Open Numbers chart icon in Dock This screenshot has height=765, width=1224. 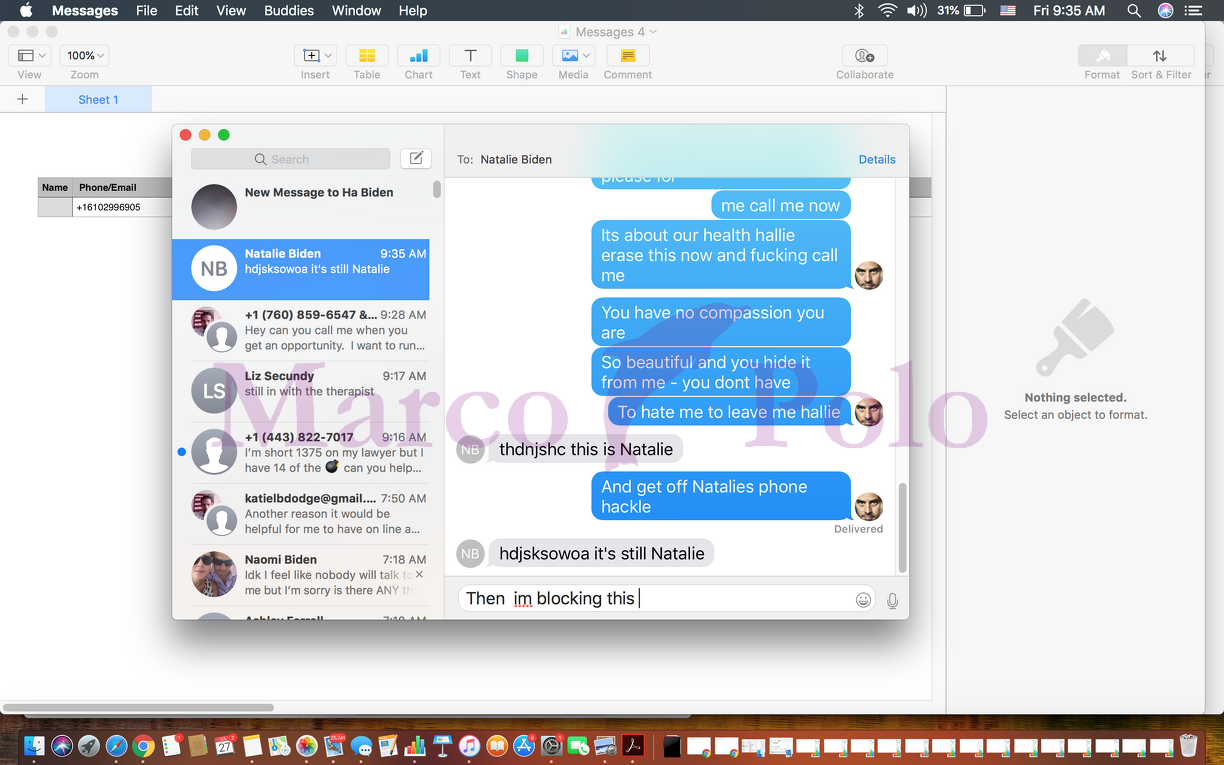(x=415, y=745)
